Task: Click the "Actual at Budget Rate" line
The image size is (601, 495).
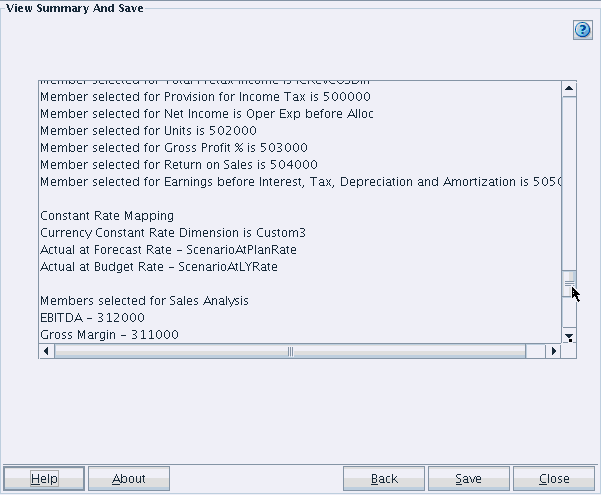Action: click(x=159, y=267)
